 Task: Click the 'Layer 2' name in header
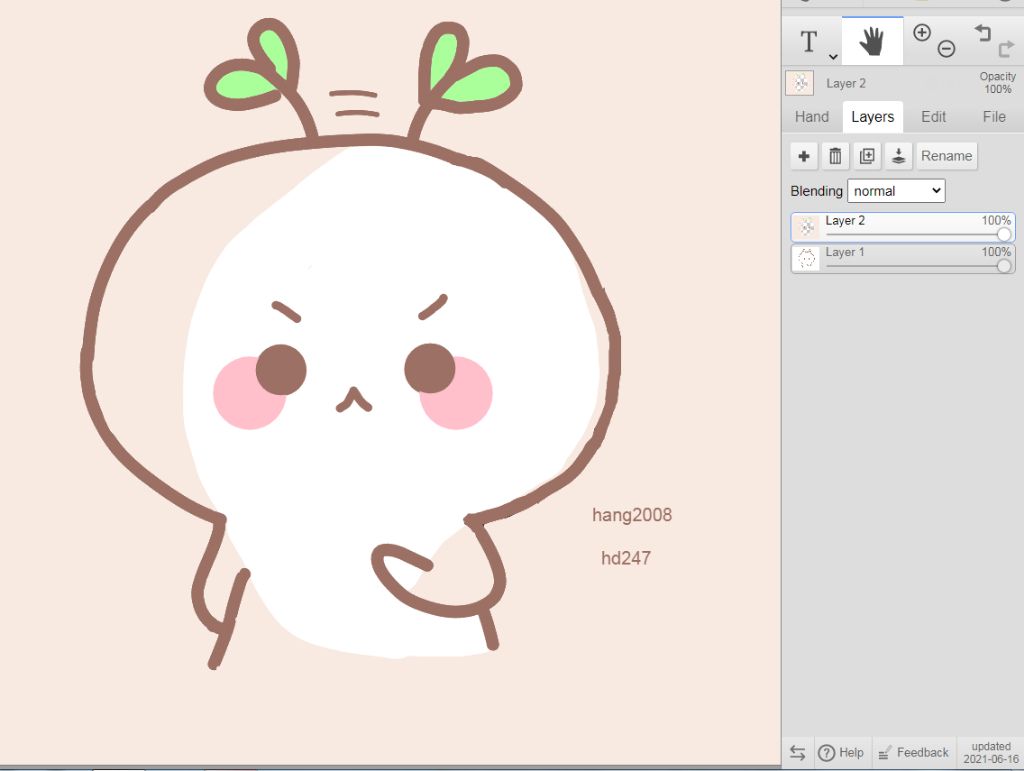click(846, 84)
